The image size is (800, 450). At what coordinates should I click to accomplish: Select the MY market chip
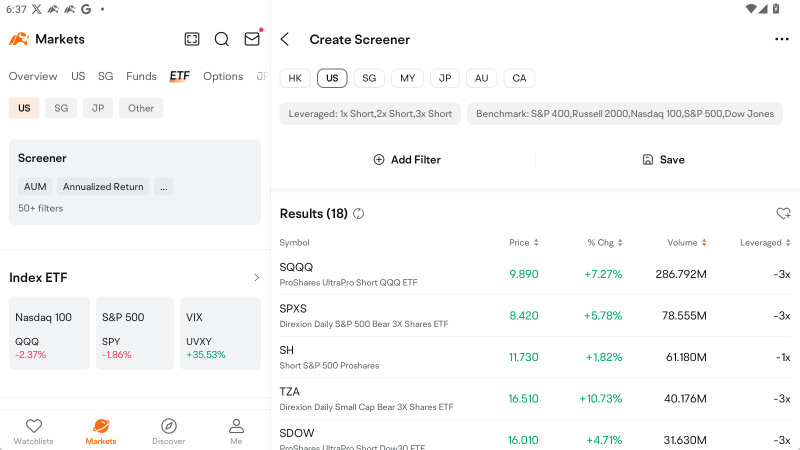(x=407, y=78)
